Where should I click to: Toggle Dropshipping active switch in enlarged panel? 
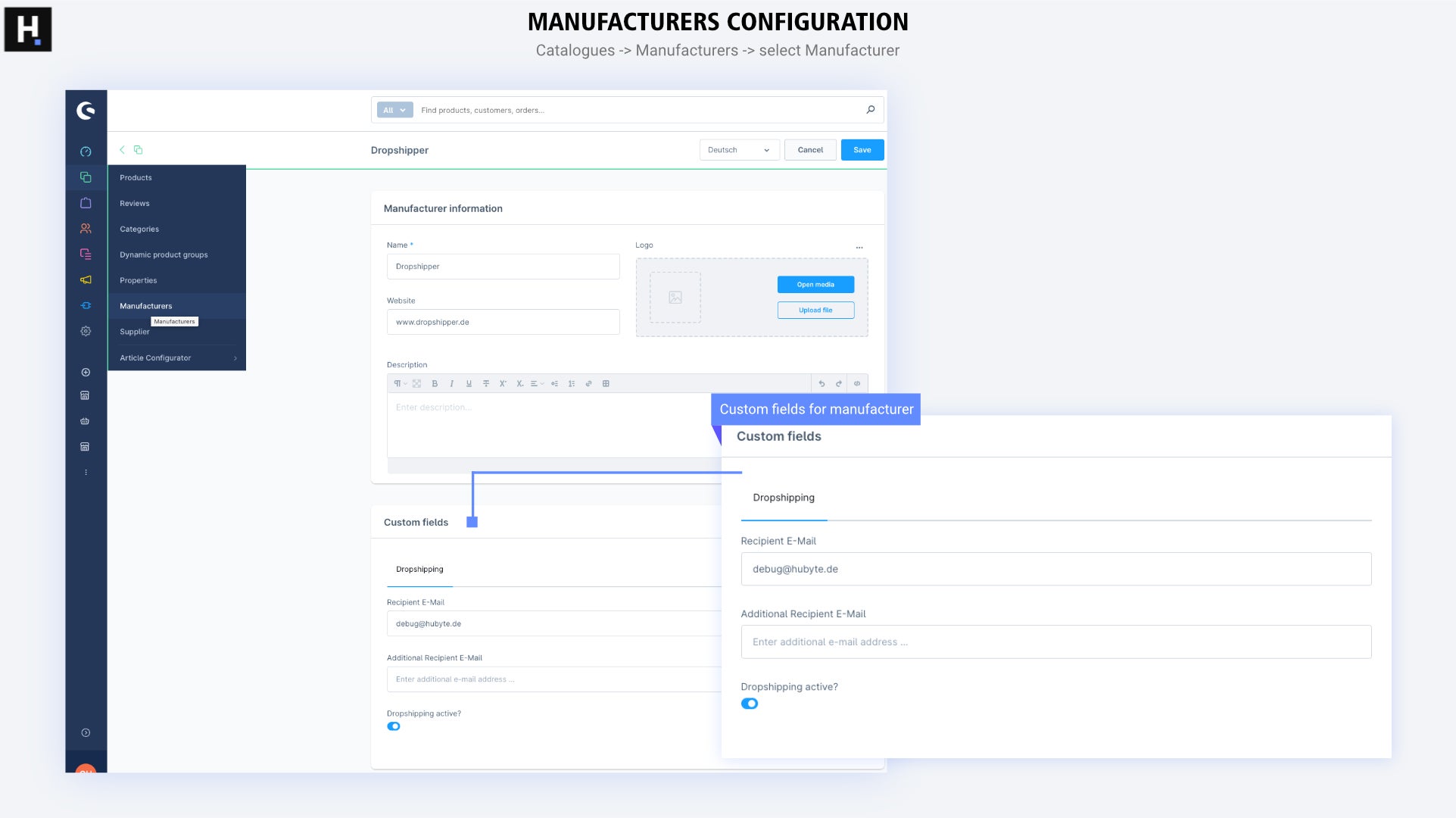tap(750, 704)
